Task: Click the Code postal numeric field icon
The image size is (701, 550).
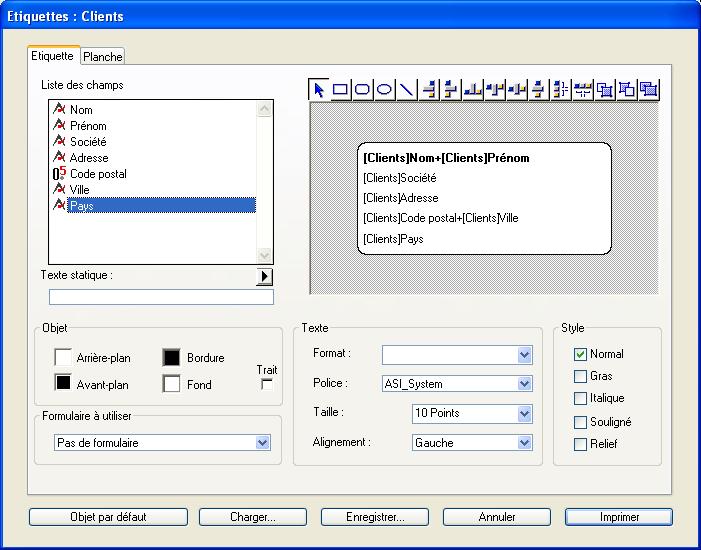Action: point(58,174)
